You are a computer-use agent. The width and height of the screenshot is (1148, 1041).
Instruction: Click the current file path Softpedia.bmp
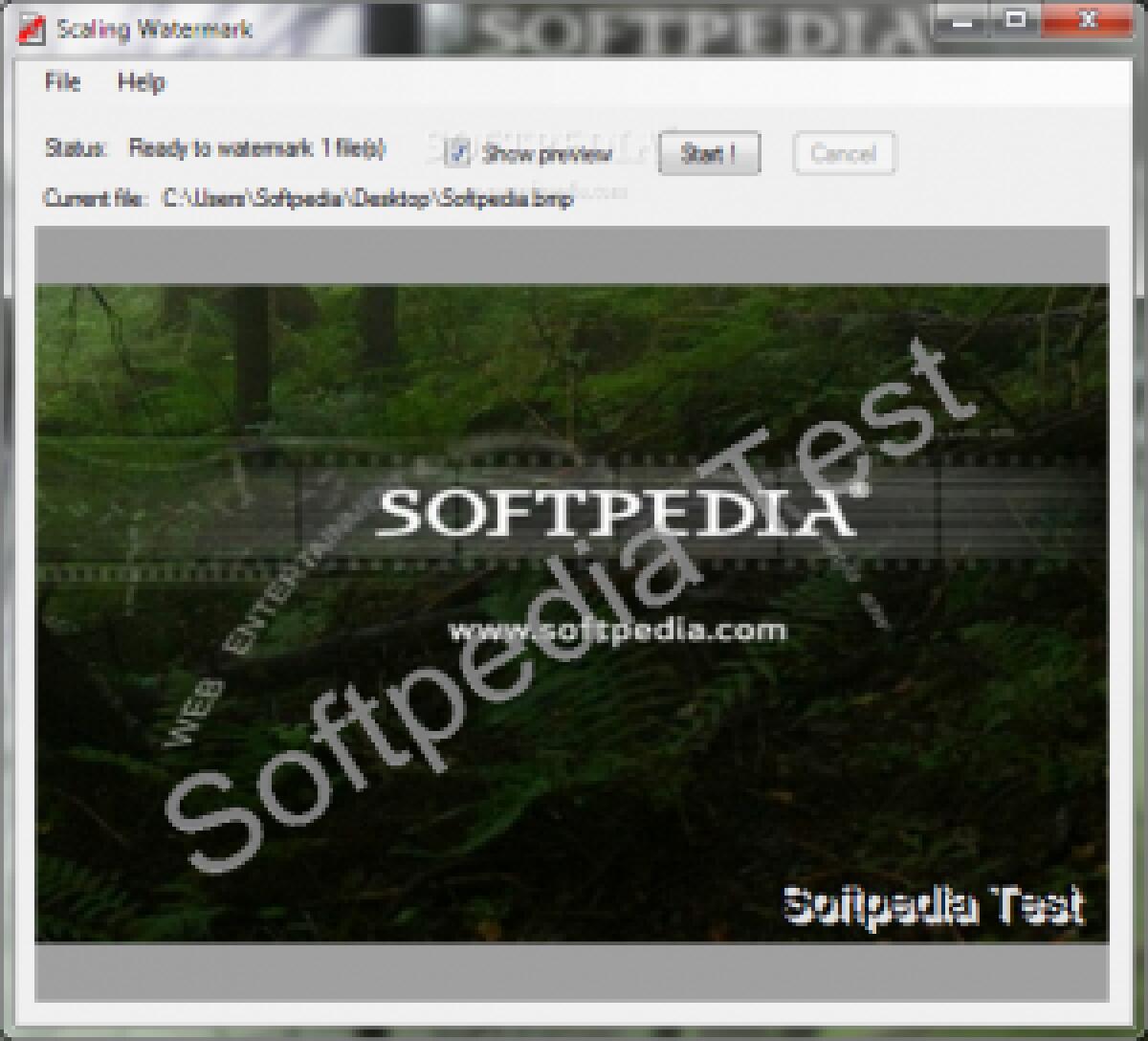(367, 199)
